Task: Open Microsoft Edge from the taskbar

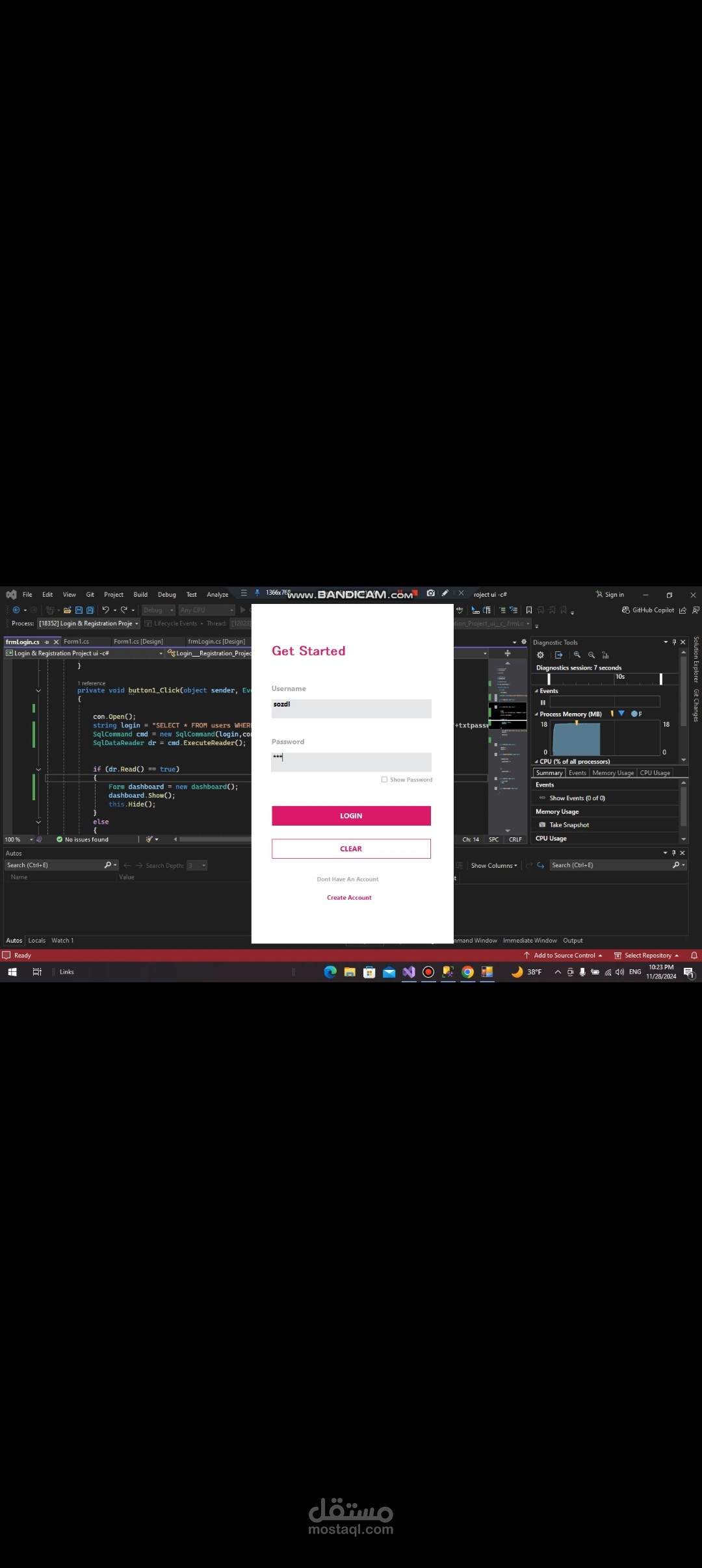Action: (x=330, y=972)
